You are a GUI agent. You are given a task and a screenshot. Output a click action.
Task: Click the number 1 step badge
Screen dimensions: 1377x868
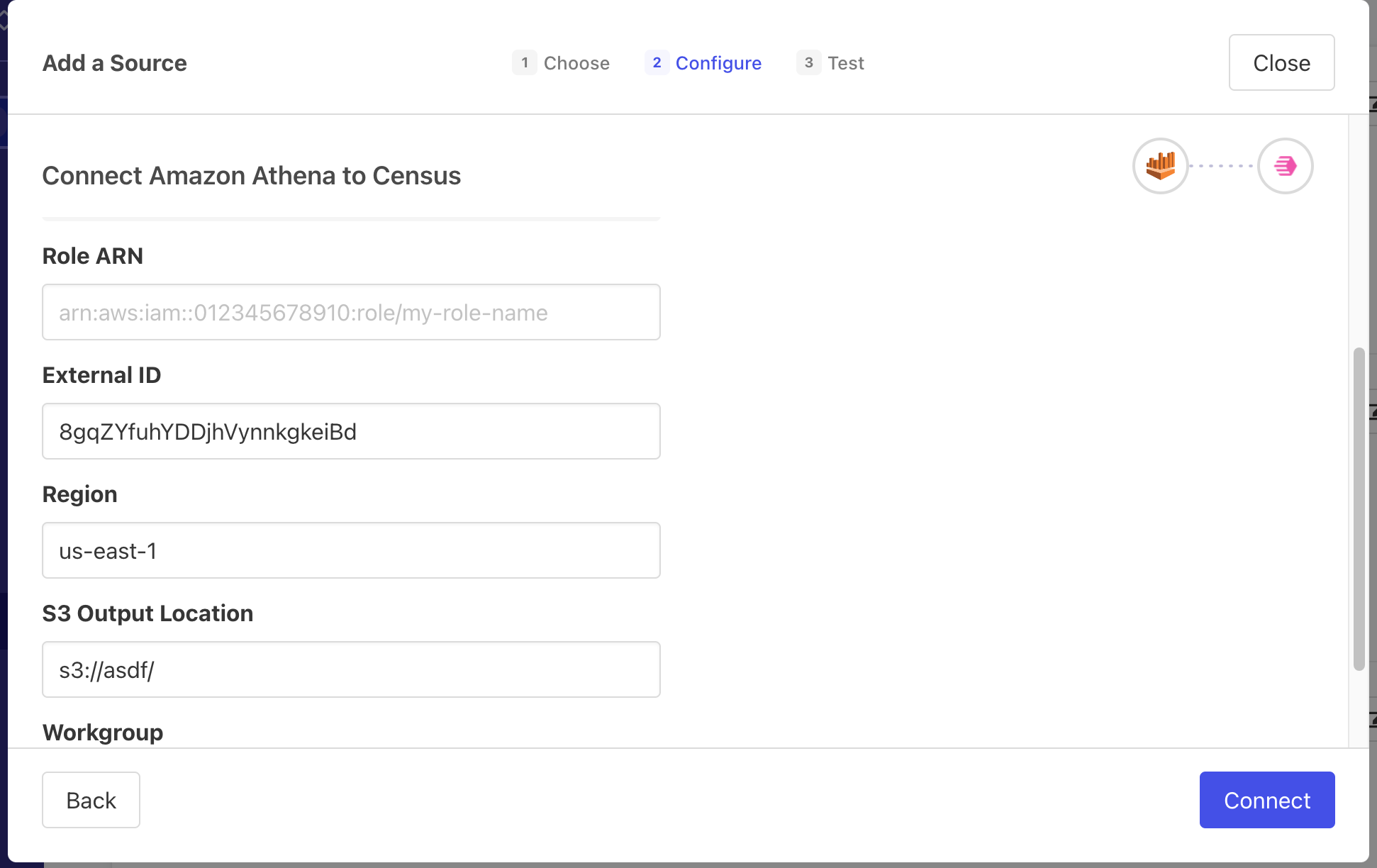[x=524, y=62]
